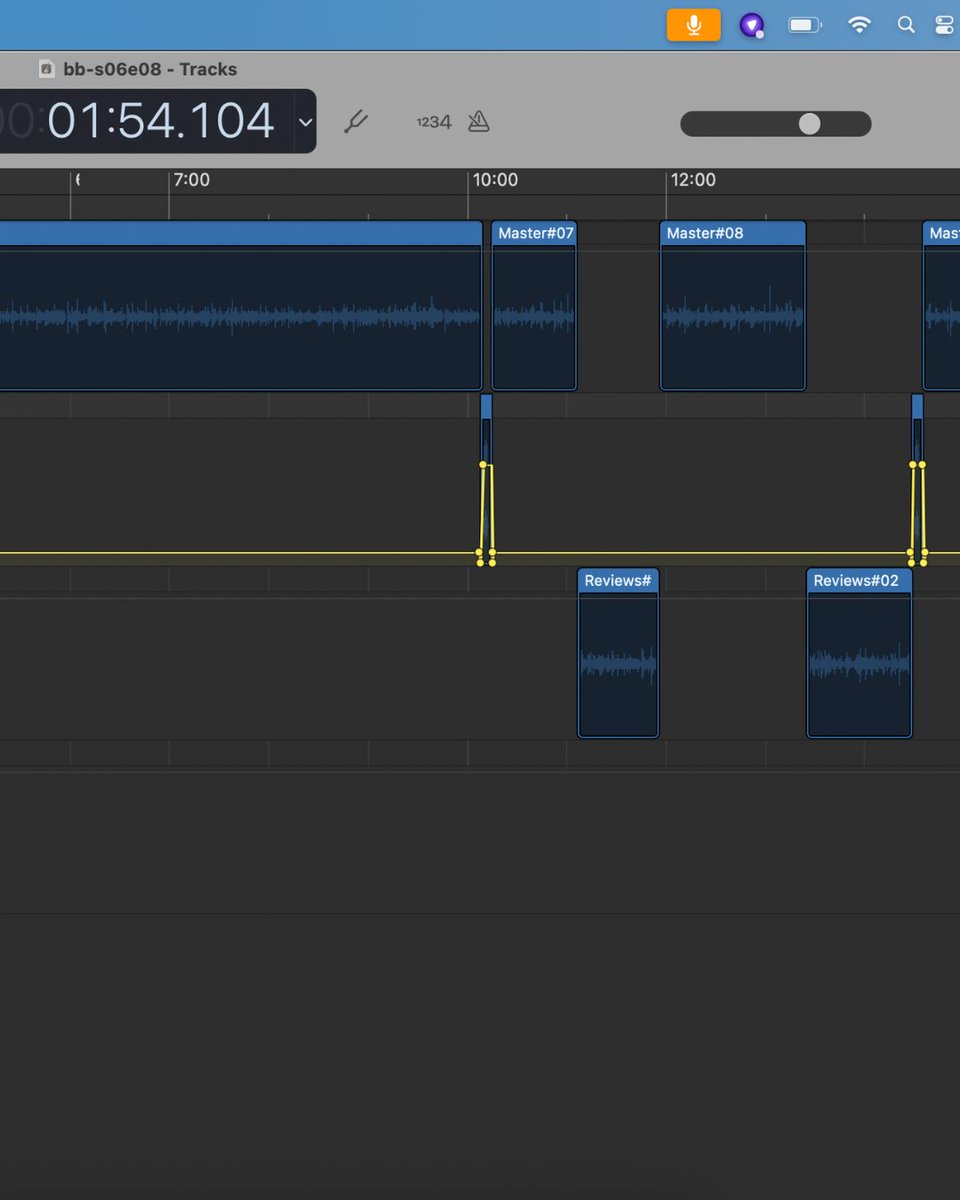Click the Wi-Fi icon in the menu bar

tap(859, 24)
